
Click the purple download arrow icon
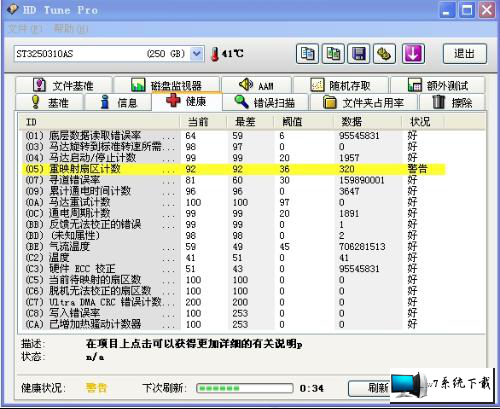pos(413,53)
